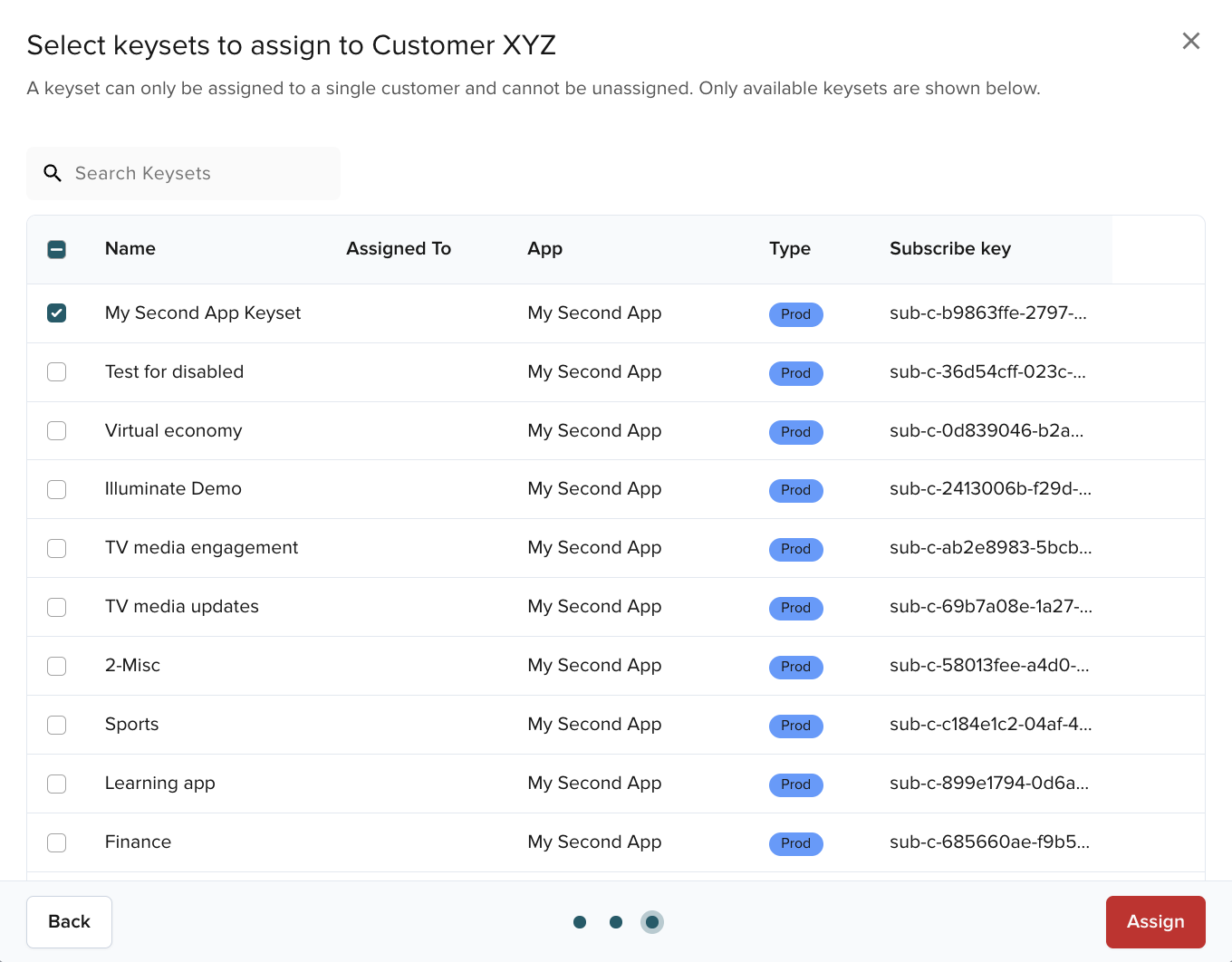Check the Test for disabled keyset
The height and width of the screenshot is (962, 1232).
(57, 372)
